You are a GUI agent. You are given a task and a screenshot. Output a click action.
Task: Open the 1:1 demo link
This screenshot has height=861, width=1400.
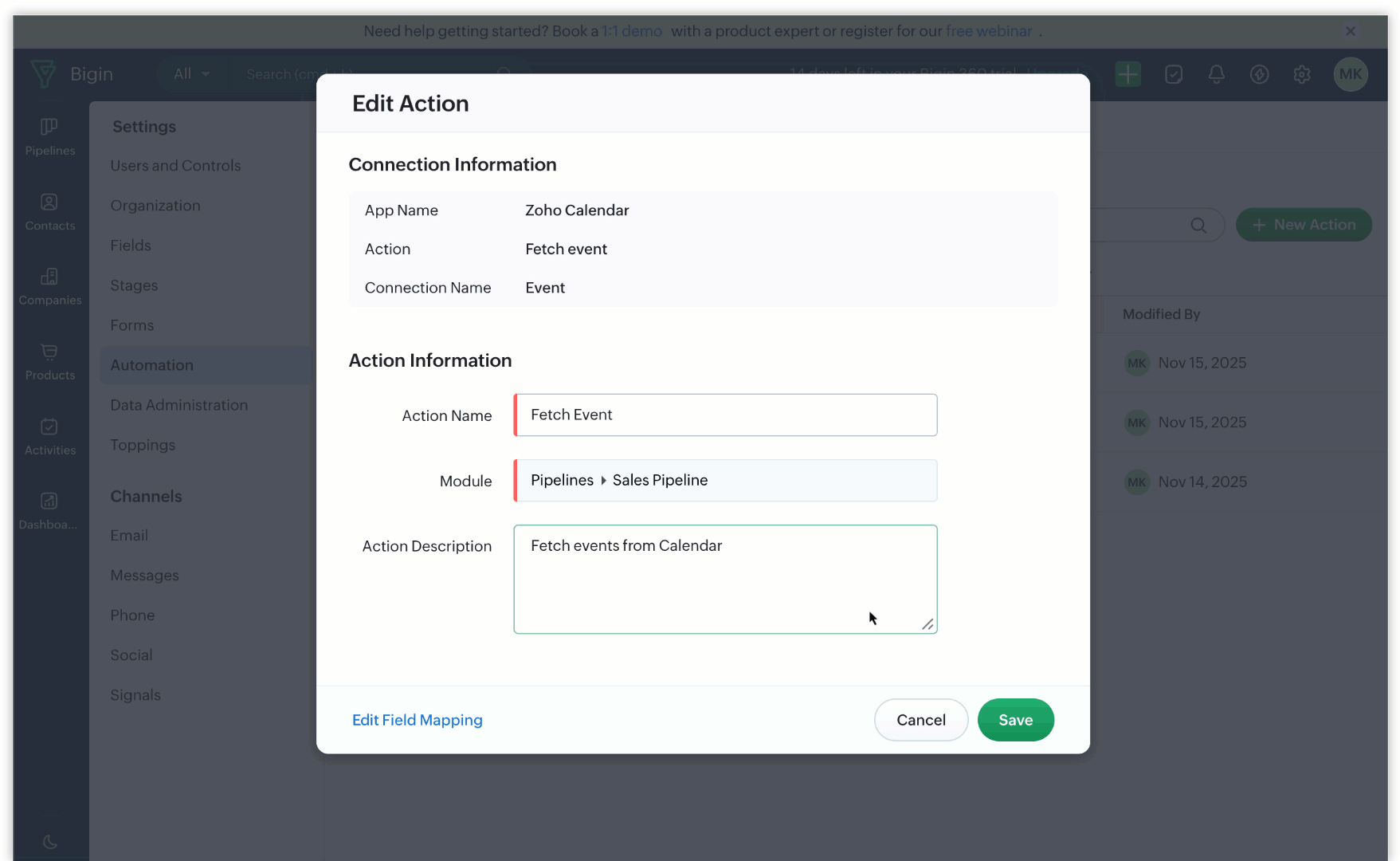[632, 31]
